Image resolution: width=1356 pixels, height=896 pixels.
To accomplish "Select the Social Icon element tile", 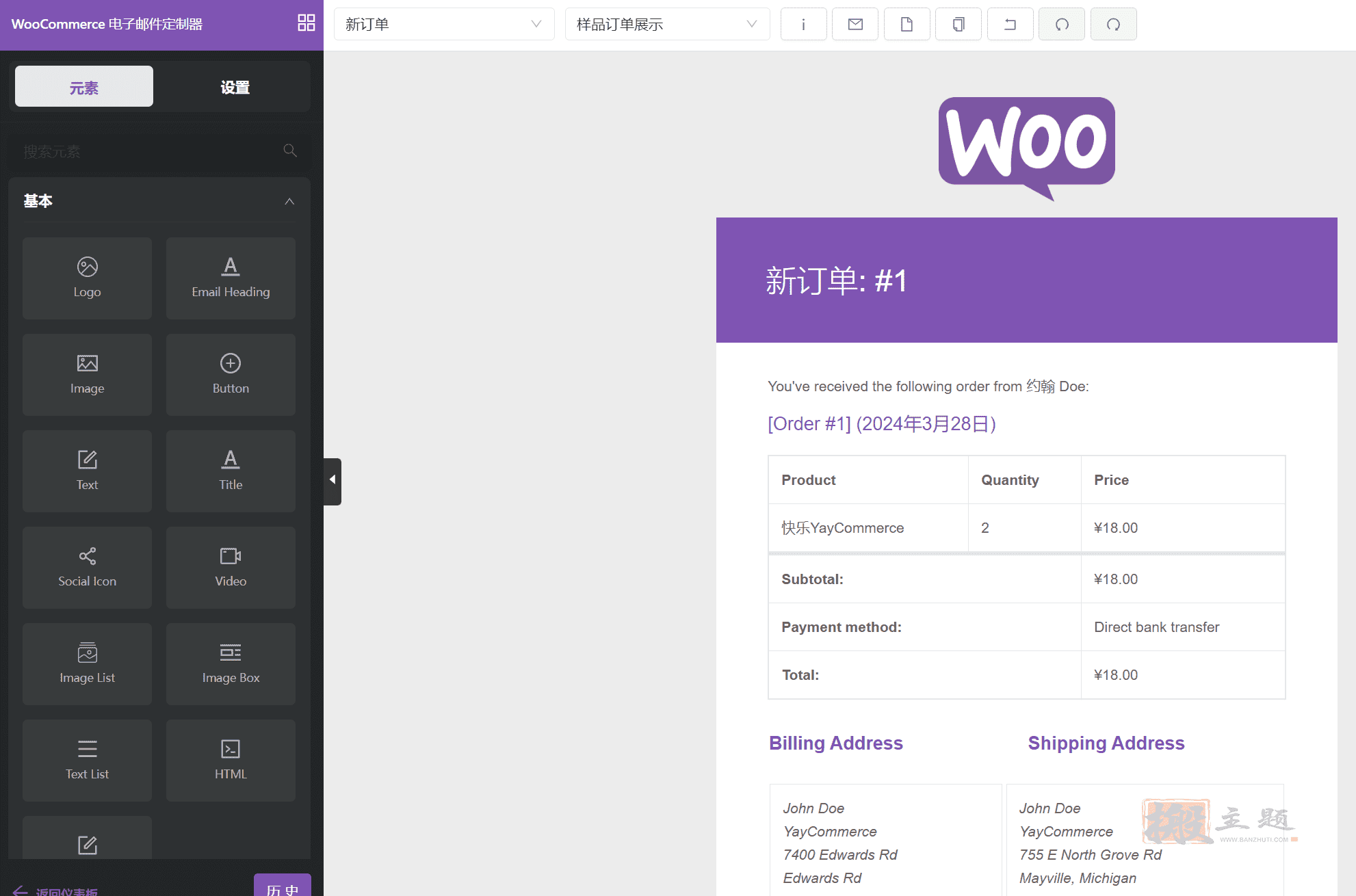I will pos(88,567).
